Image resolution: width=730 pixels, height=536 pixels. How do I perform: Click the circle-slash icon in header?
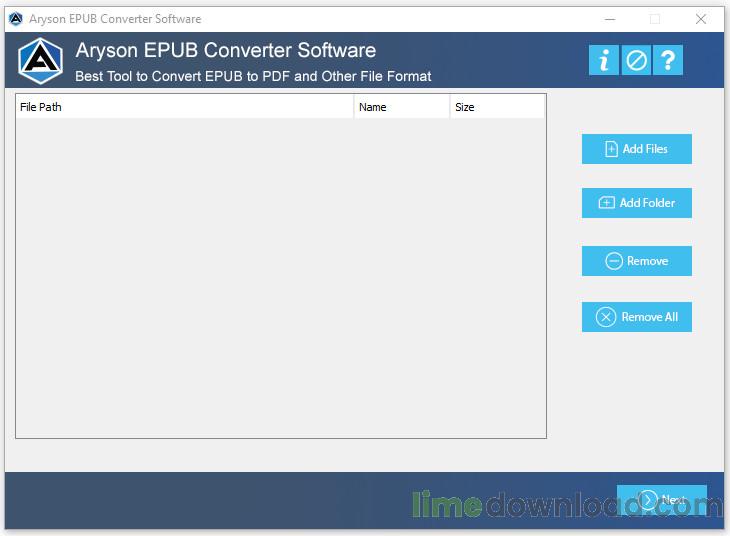tap(636, 60)
